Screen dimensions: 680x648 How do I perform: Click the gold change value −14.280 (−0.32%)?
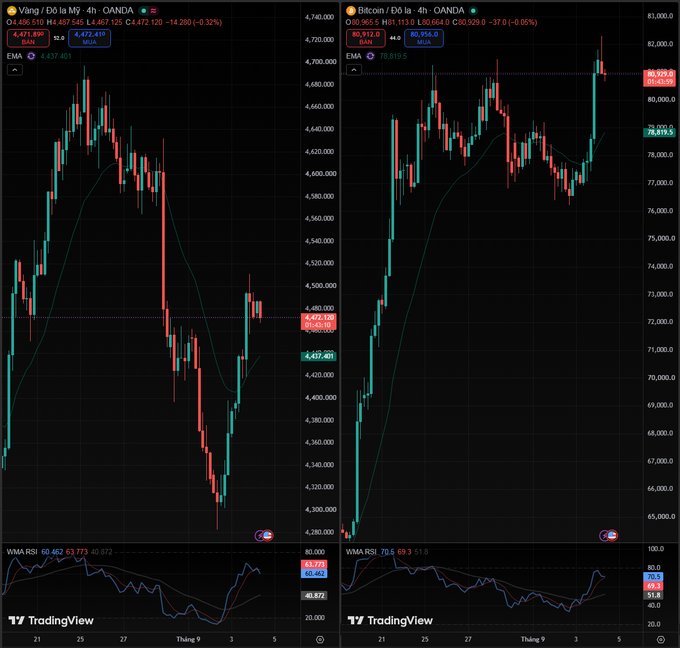pyautogui.click(x=193, y=22)
